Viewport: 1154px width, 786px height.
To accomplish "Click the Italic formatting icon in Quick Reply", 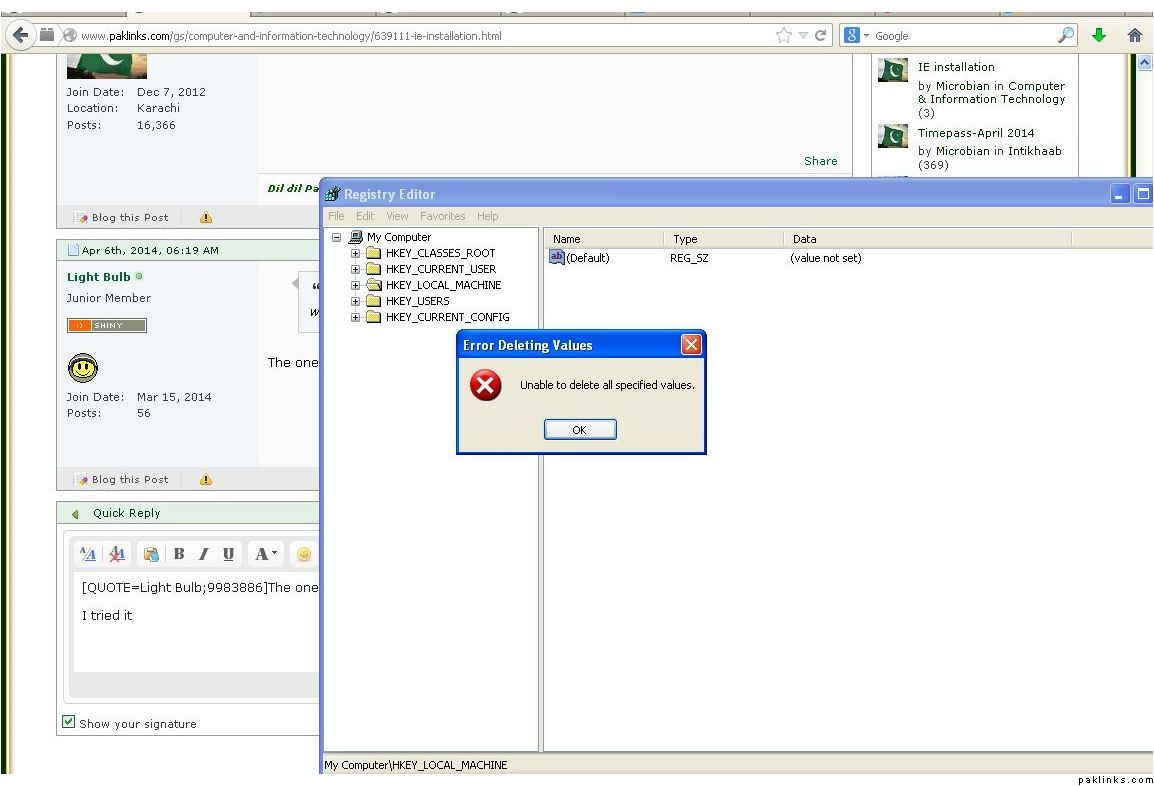I will pos(204,554).
